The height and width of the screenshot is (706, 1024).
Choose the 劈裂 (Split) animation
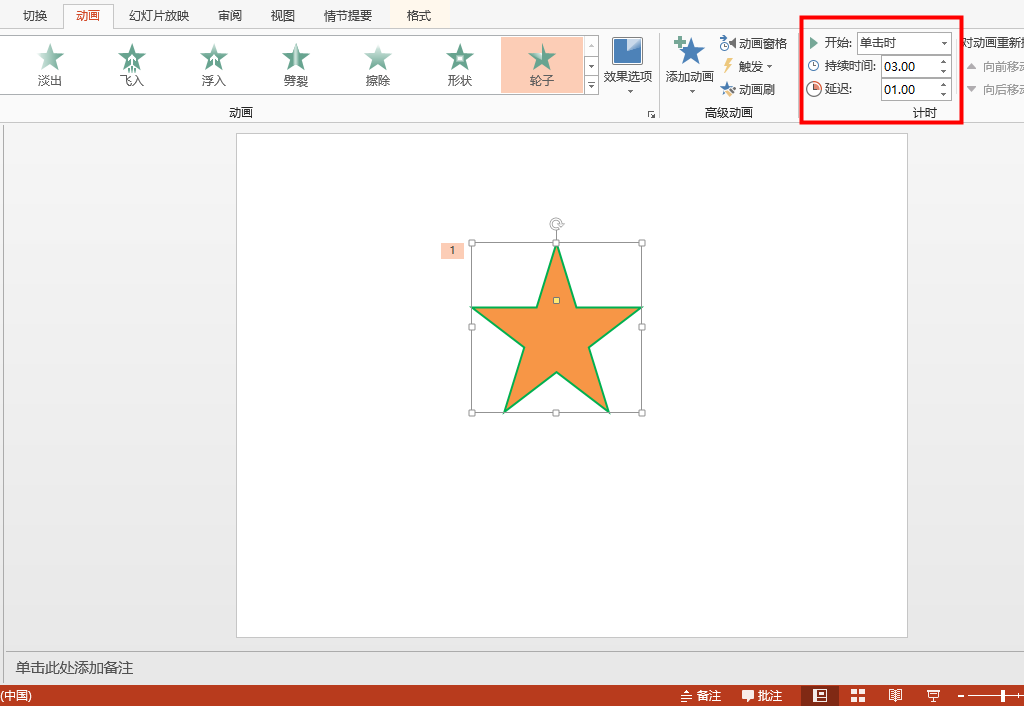[x=296, y=65]
